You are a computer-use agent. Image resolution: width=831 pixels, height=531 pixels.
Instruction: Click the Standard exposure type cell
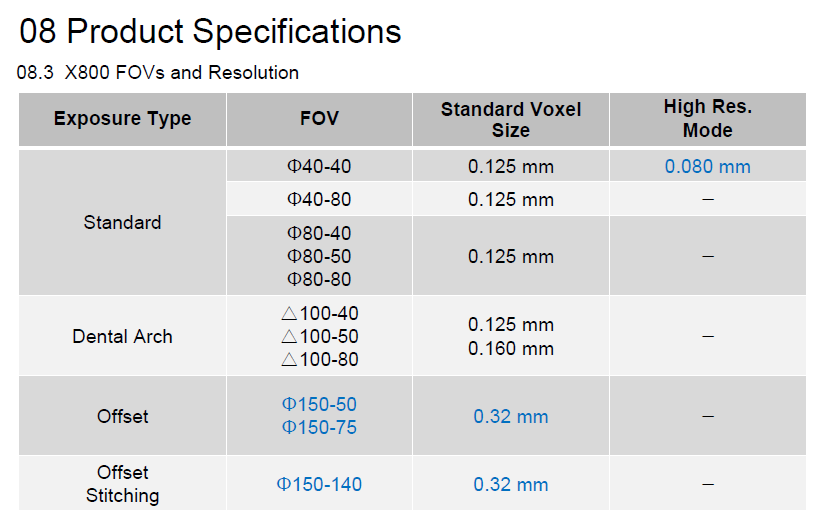[122, 223]
